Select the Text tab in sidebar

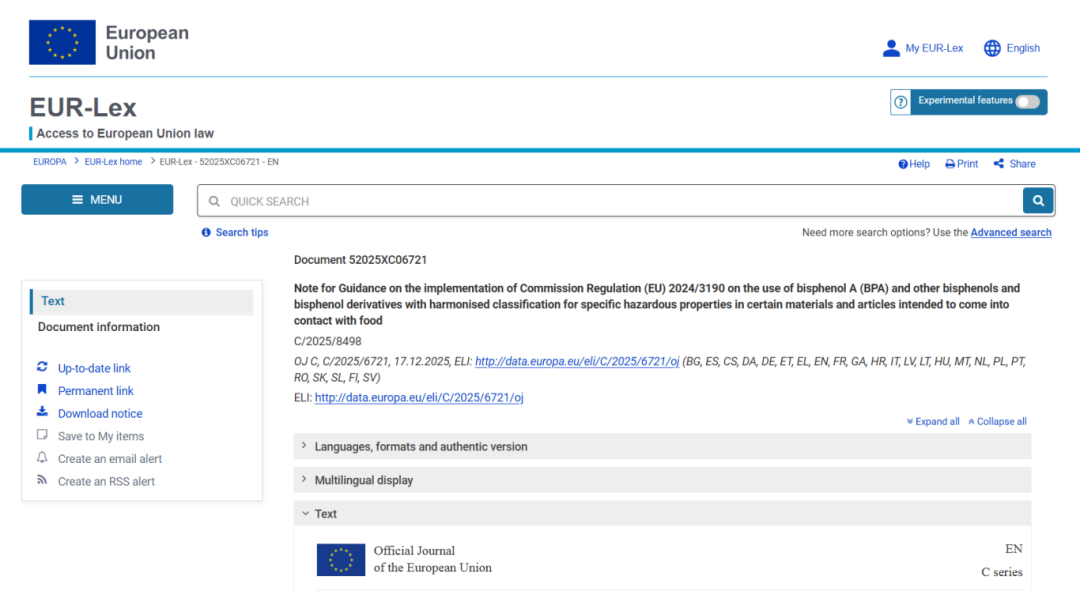tap(54, 301)
